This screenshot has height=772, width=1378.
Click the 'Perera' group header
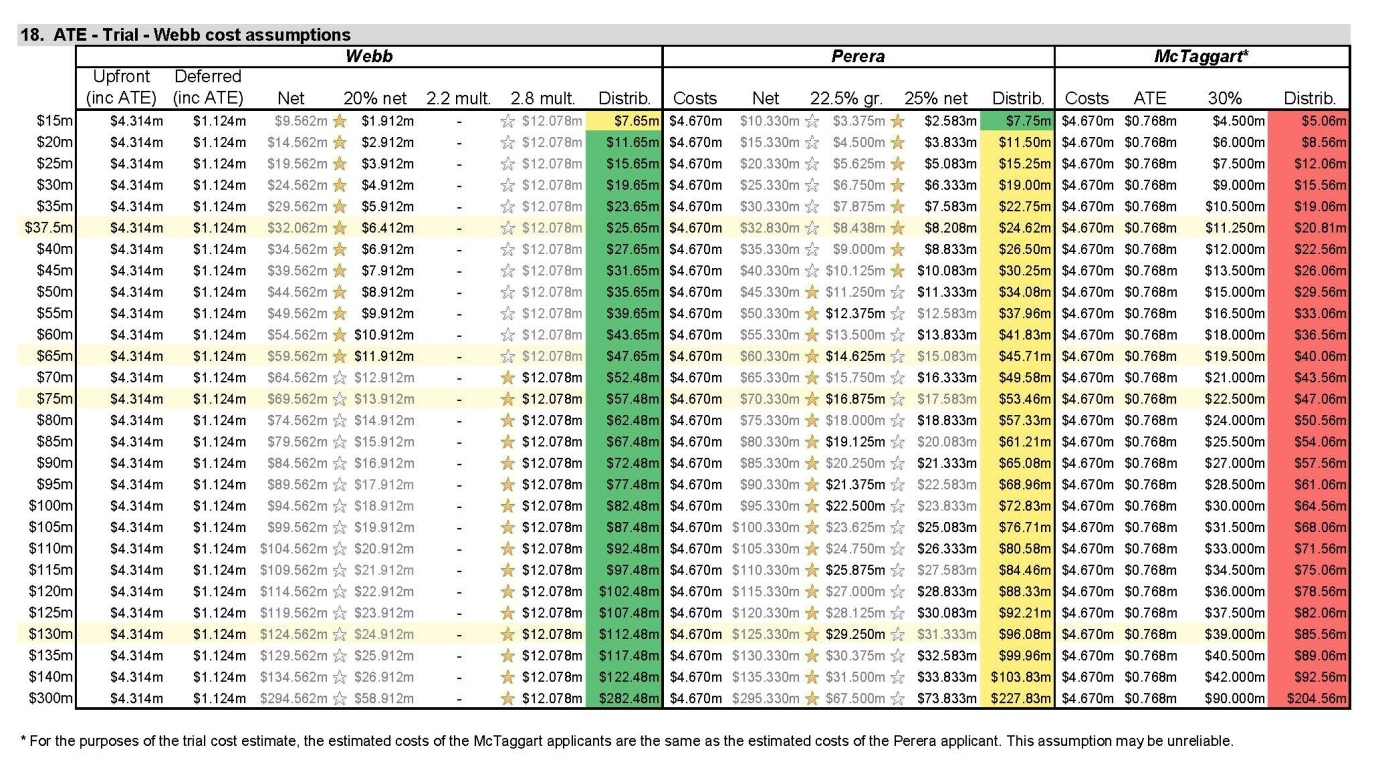coord(858,56)
